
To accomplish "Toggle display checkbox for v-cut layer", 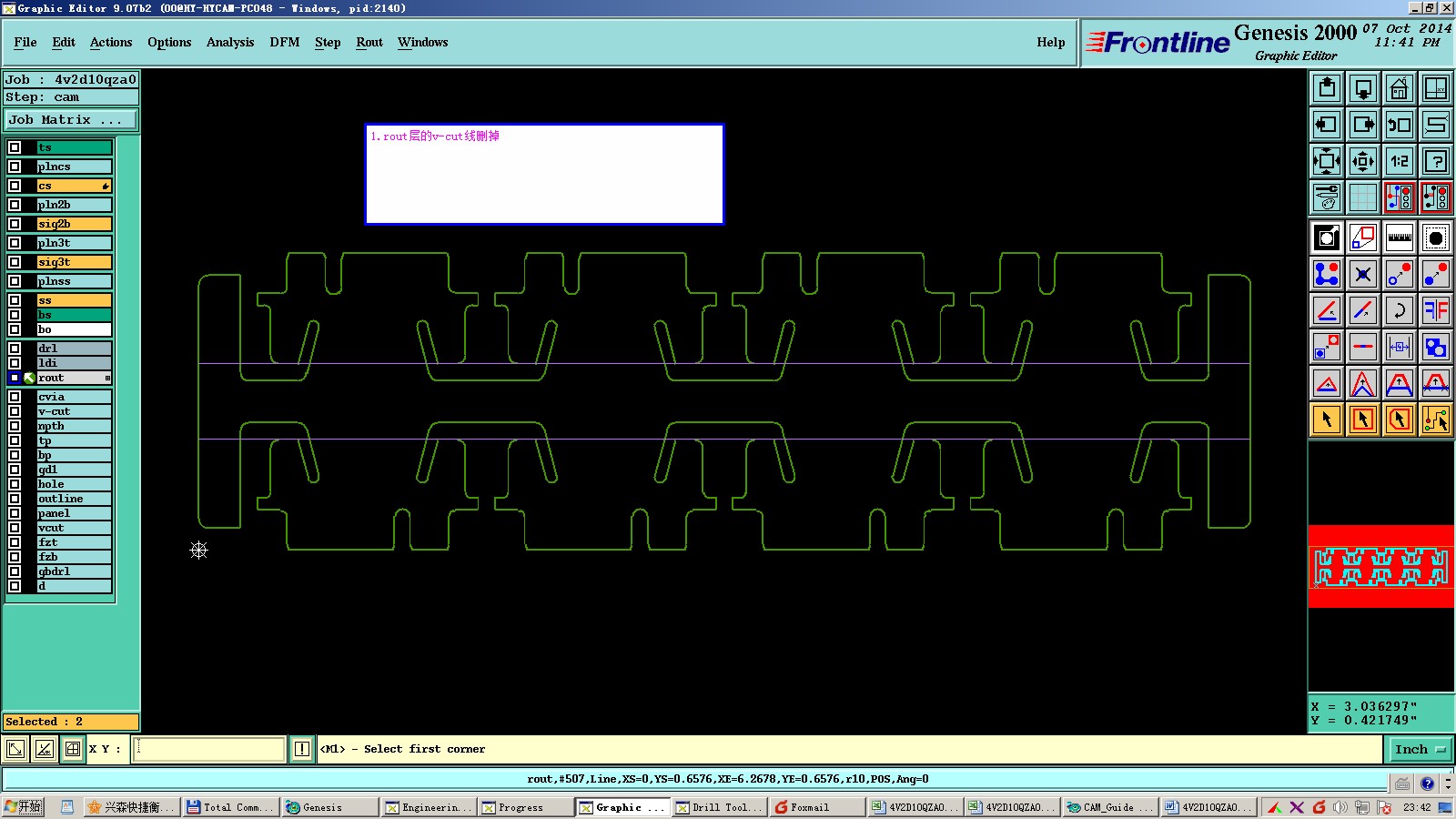I will pos(15,411).
